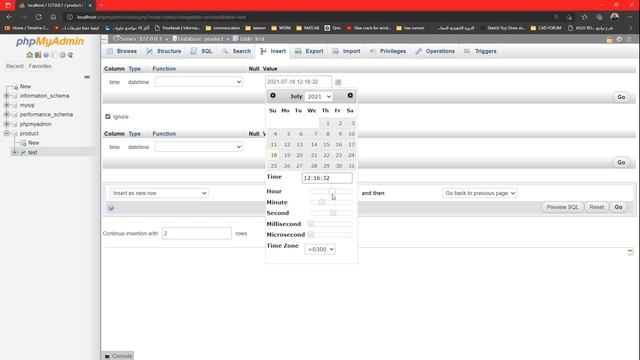Open the Operations tab
Image resolution: width=640 pixels, height=360 pixels.
pyautogui.click(x=435, y=51)
